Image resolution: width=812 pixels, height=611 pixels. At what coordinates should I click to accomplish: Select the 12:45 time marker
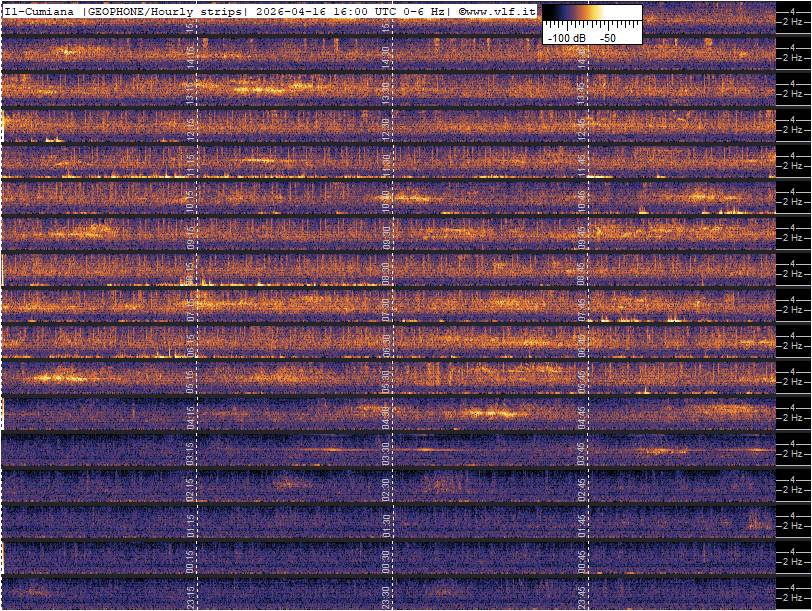pos(582,128)
